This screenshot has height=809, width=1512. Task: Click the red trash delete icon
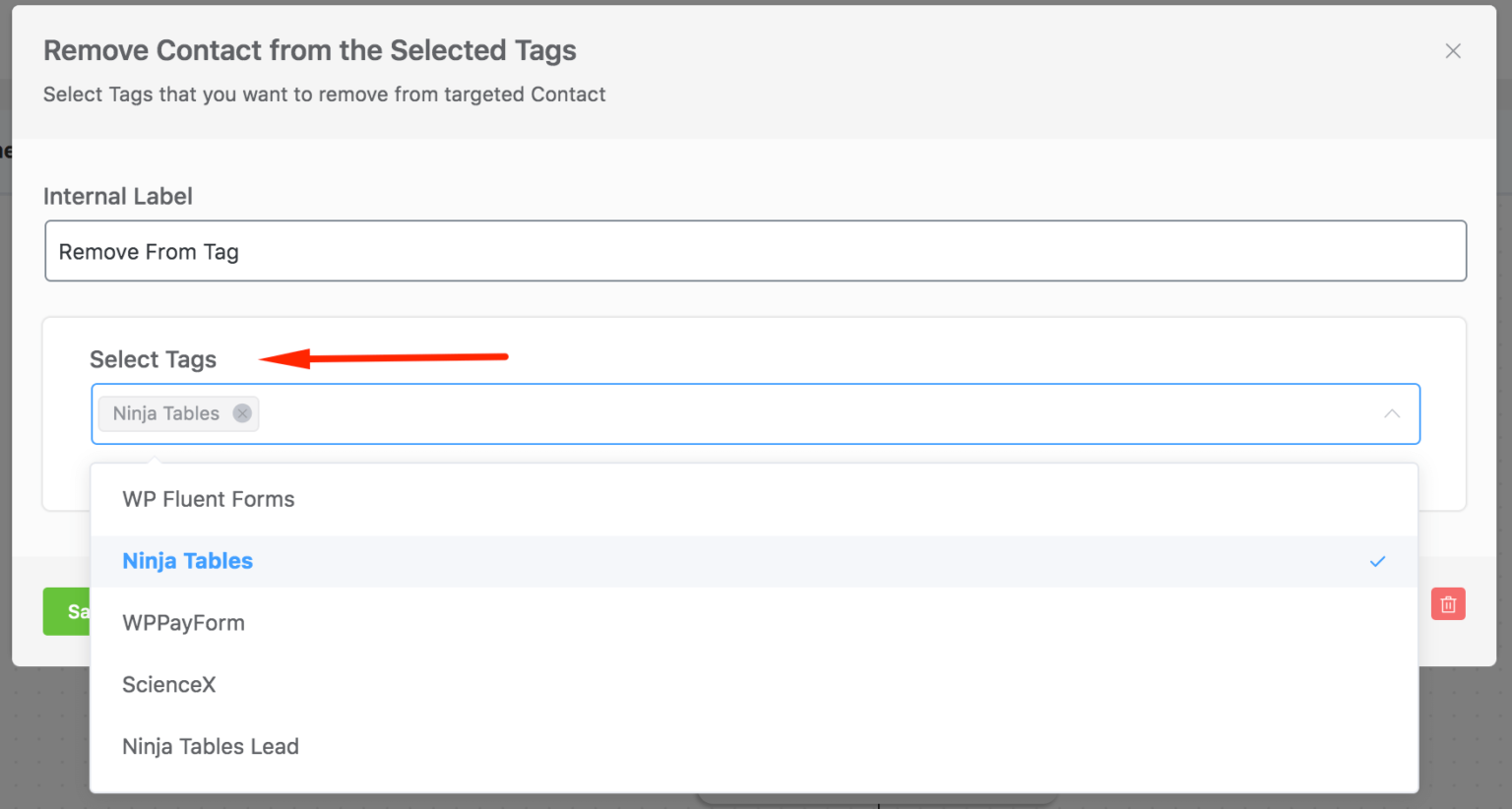point(1448,604)
